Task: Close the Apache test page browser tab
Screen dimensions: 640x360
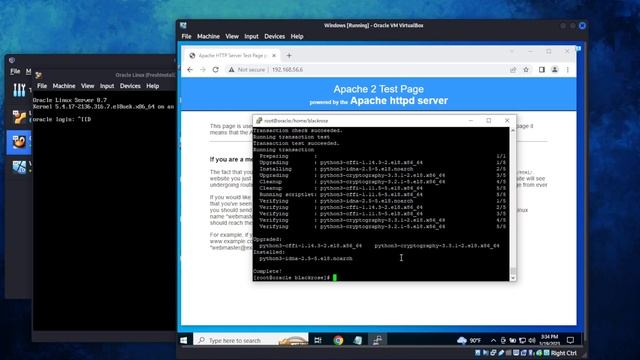Action: click(x=274, y=56)
